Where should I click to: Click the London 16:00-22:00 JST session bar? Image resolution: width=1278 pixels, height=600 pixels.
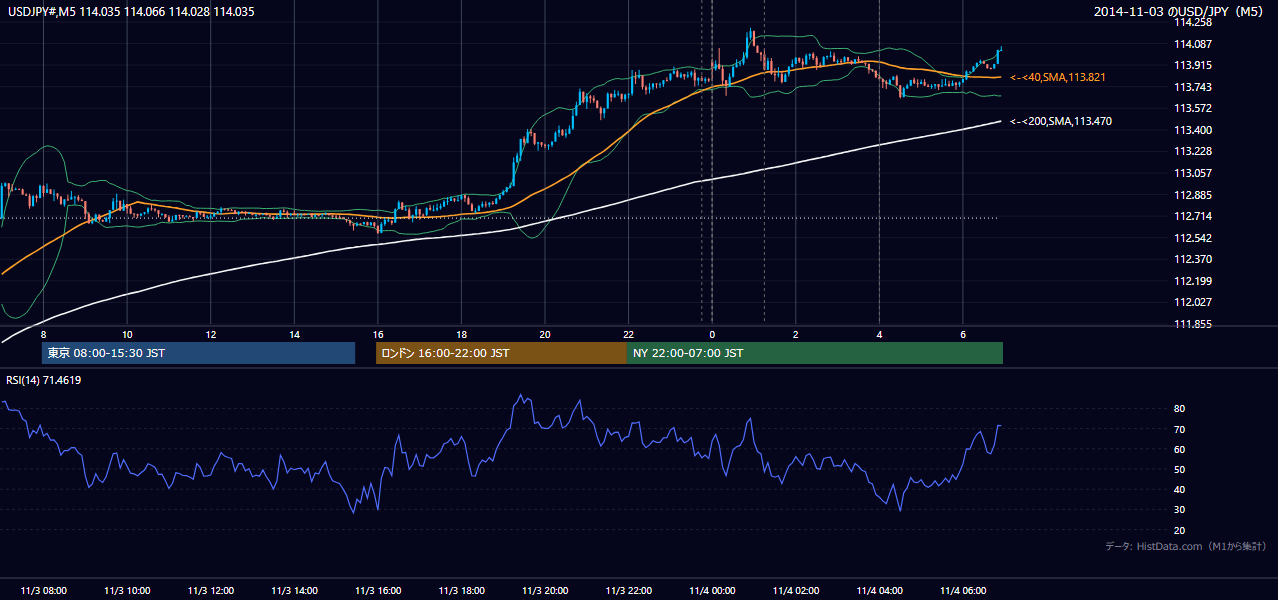501,353
